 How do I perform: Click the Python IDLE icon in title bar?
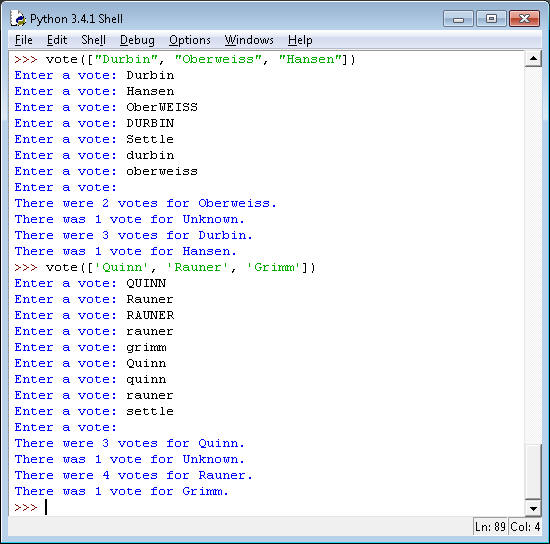[18, 19]
